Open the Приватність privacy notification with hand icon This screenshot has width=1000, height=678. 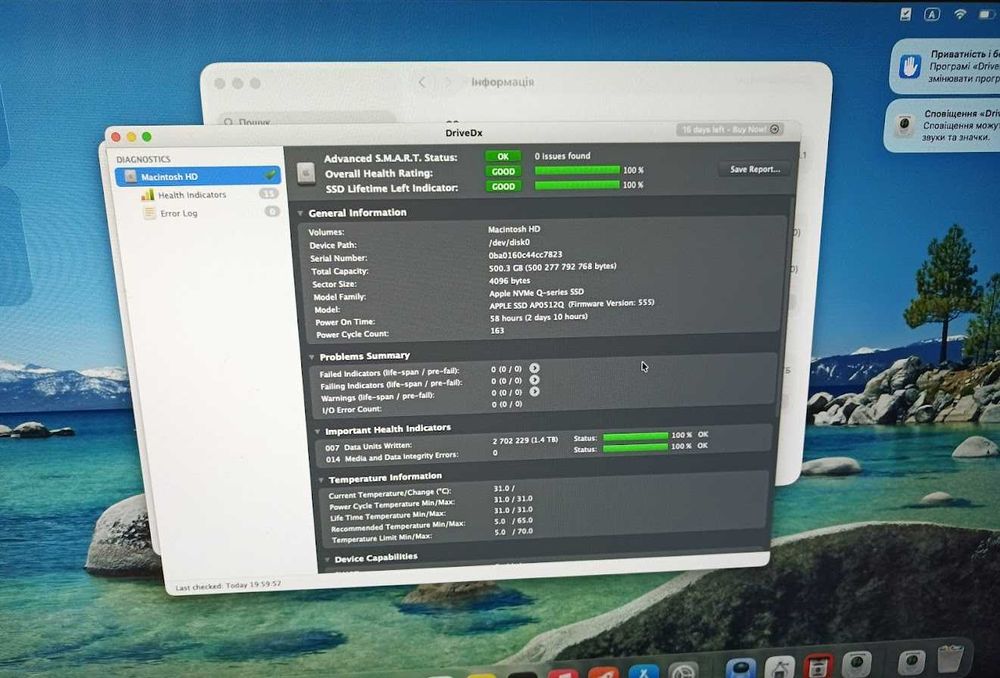[x=945, y=66]
